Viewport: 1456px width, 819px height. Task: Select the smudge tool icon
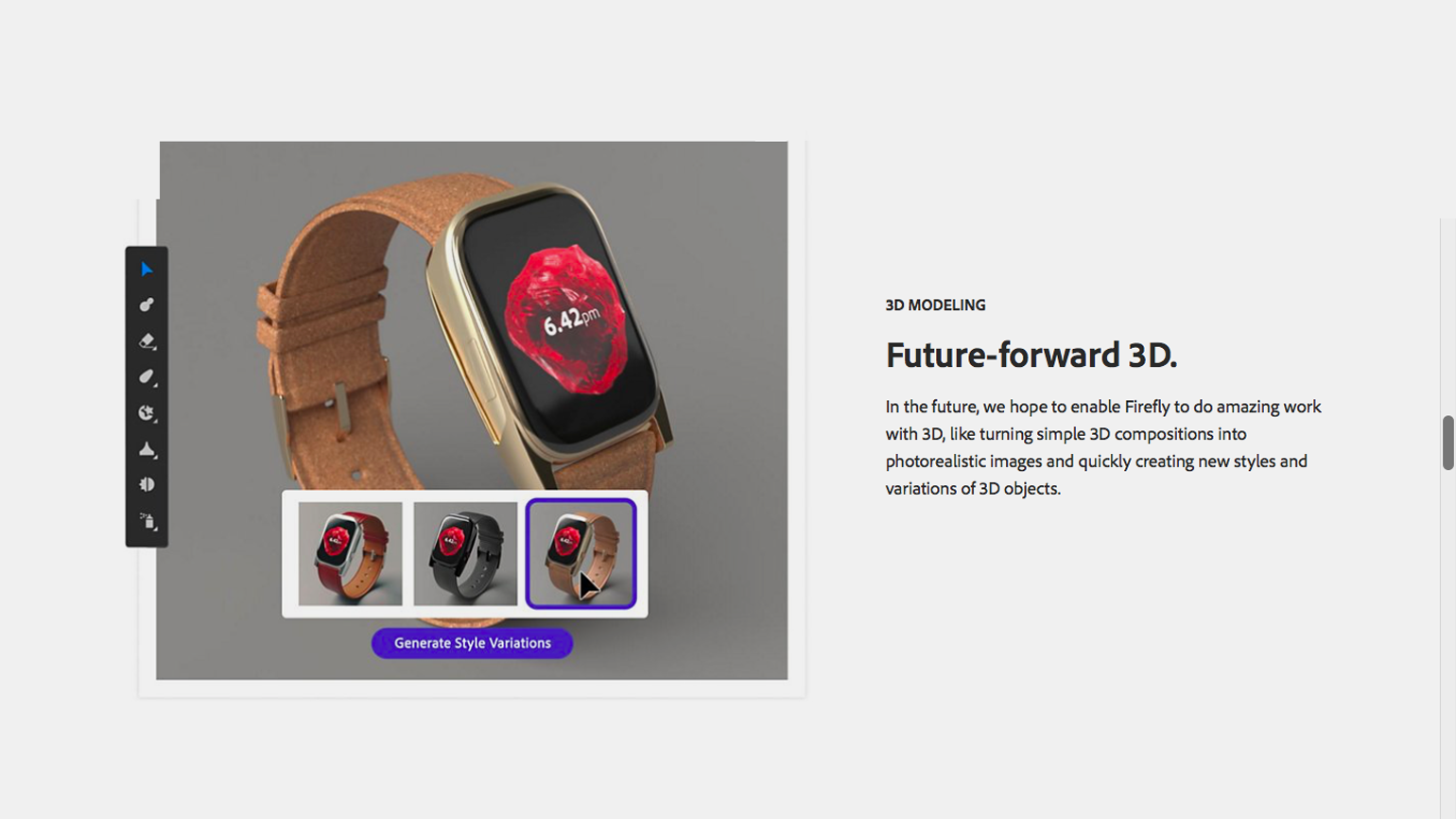pyautogui.click(x=147, y=376)
